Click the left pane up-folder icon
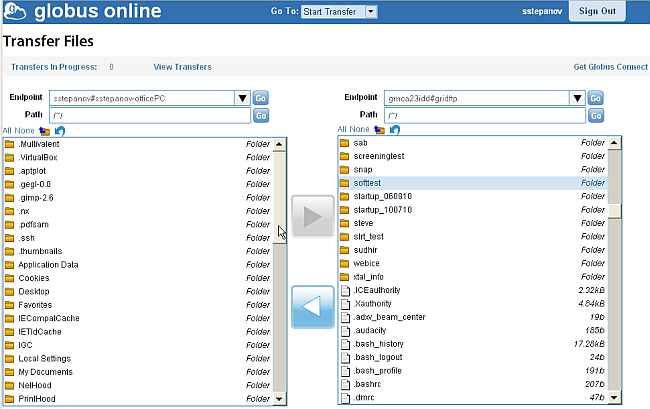This screenshot has width=650, height=409. click(44, 131)
